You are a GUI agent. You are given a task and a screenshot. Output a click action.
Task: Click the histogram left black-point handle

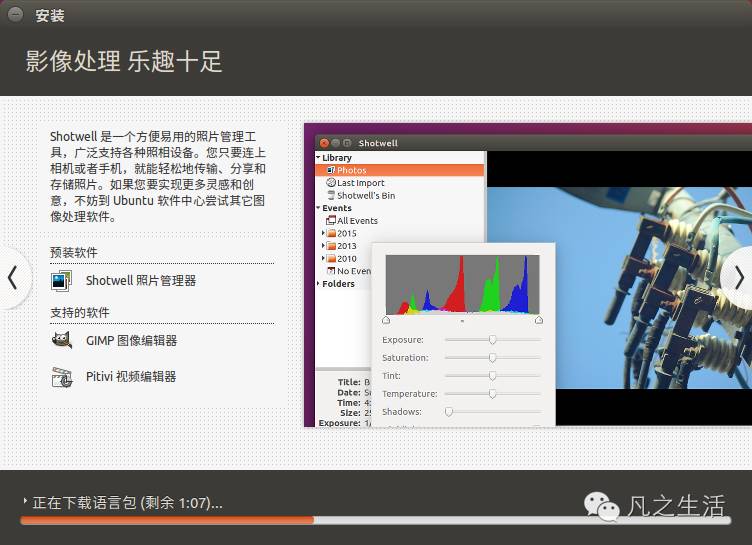(x=386, y=320)
